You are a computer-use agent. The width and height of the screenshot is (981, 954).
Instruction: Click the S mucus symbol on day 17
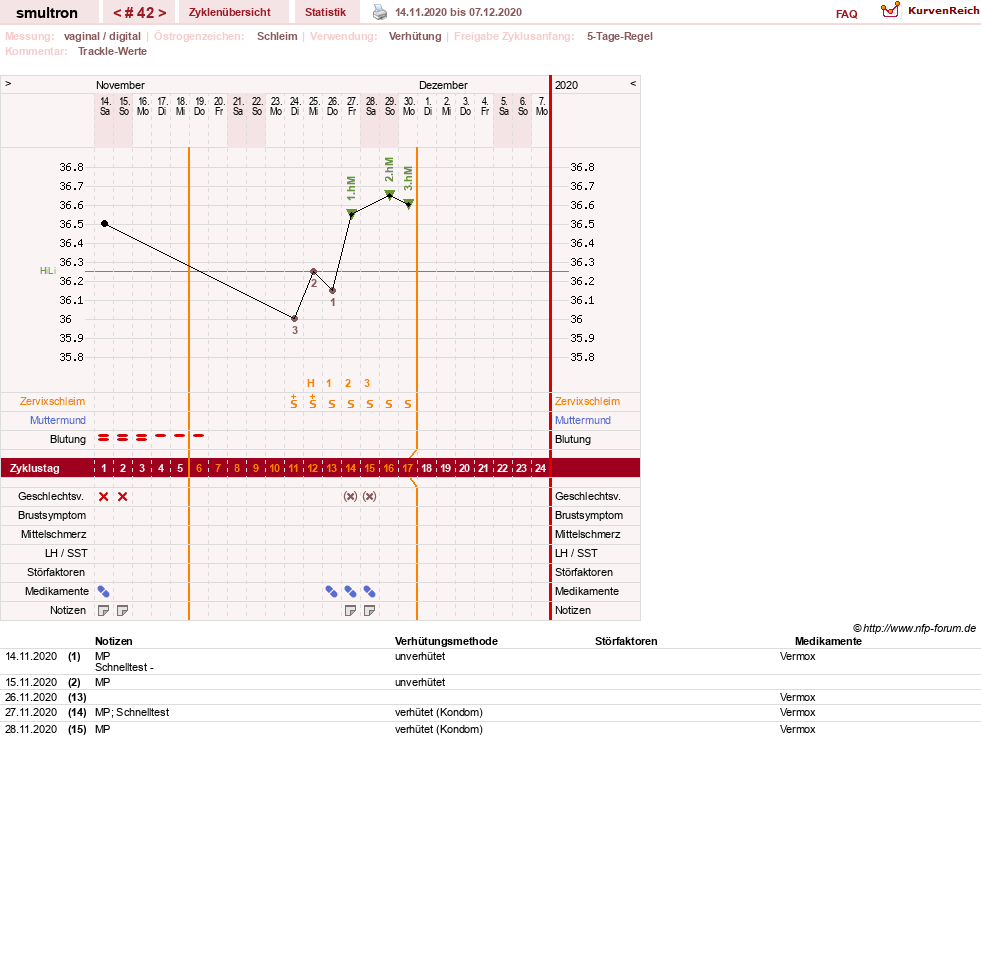coord(408,404)
